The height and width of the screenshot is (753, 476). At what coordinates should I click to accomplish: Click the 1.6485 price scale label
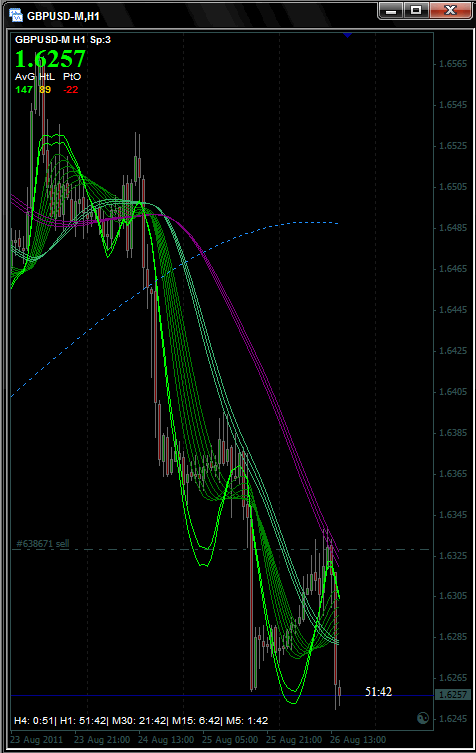(453, 228)
